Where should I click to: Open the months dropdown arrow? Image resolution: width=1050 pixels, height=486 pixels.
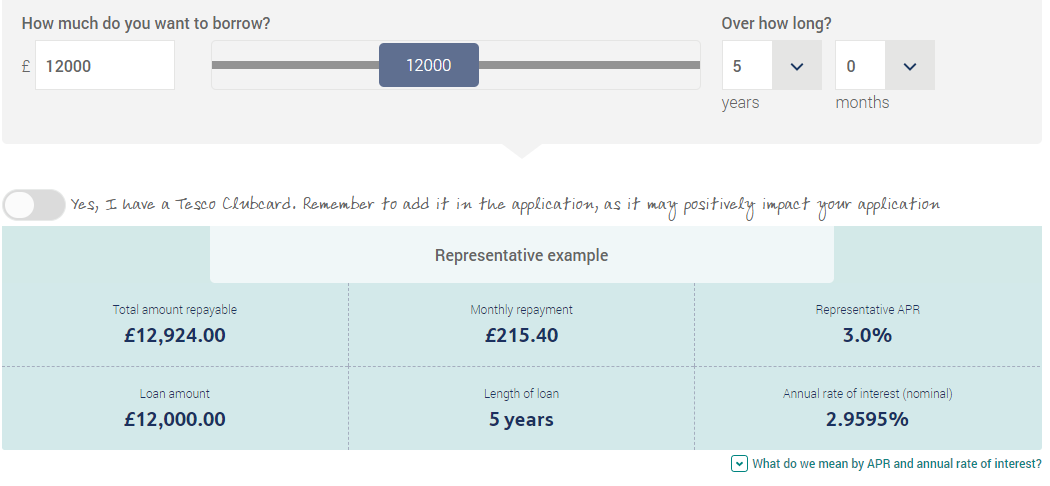(910, 66)
